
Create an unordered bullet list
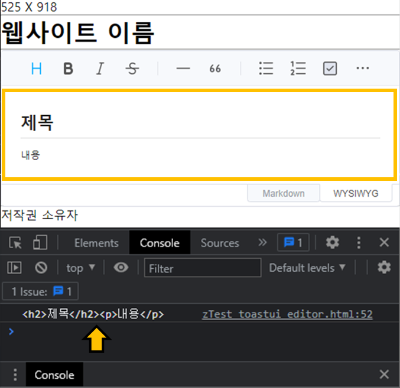(266, 68)
